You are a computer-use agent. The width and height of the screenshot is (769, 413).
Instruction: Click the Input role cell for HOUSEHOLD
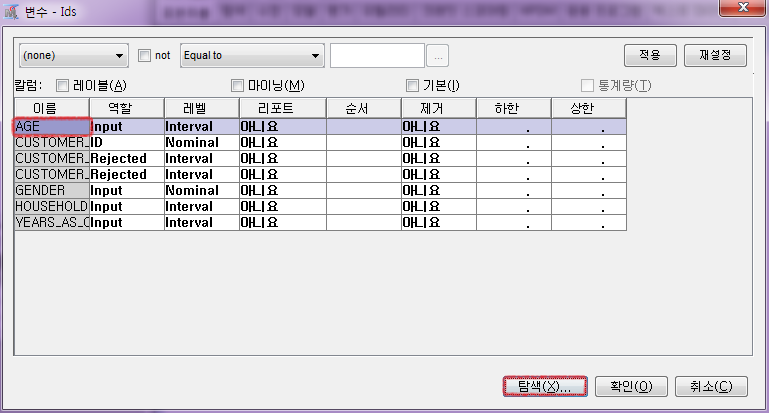click(127, 206)
